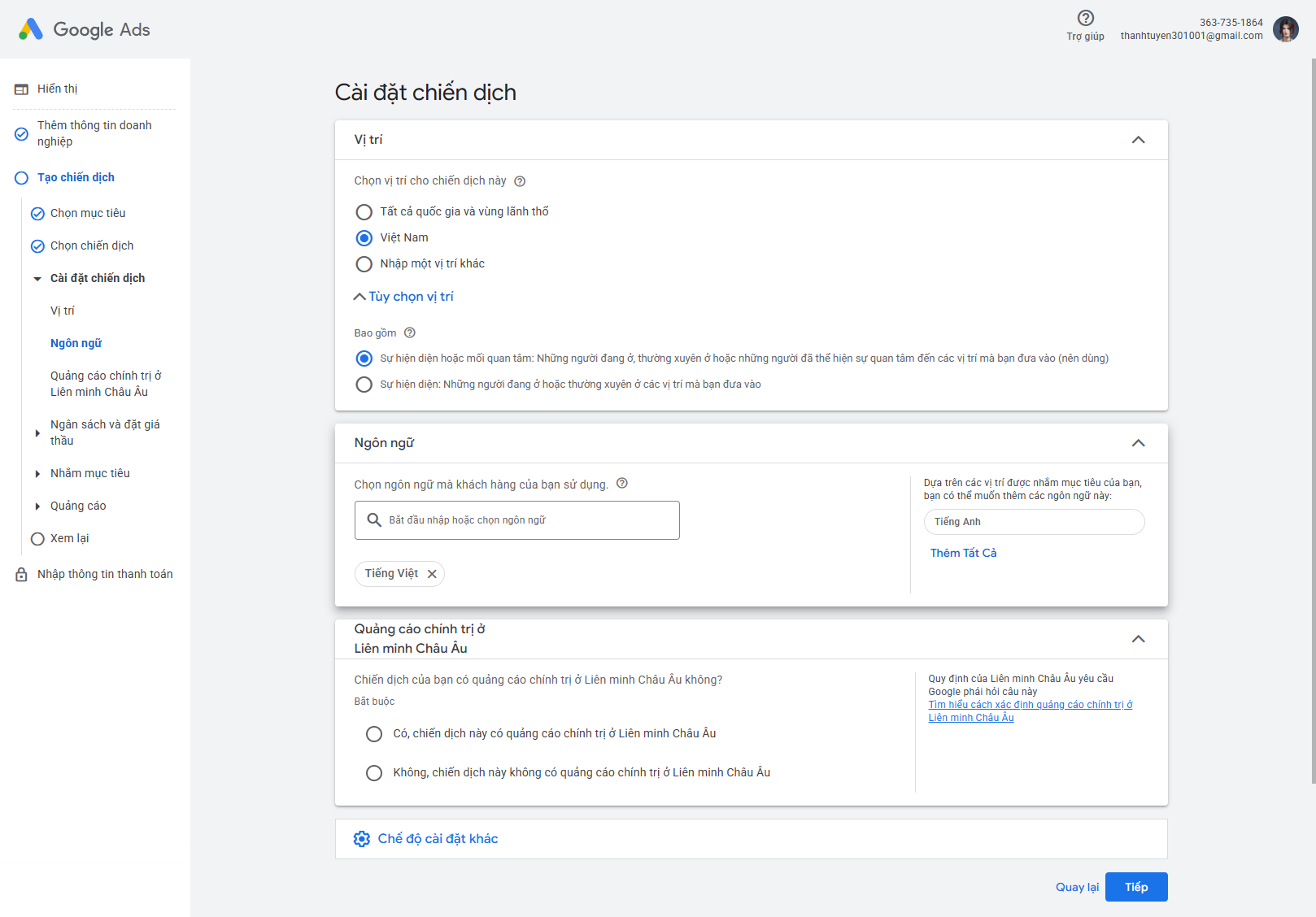Image resolution: width=1316 pixels, height=917 pixels.
Task: Open Chọn chiến dịch step in sidebar
Action: pos(92,246)
